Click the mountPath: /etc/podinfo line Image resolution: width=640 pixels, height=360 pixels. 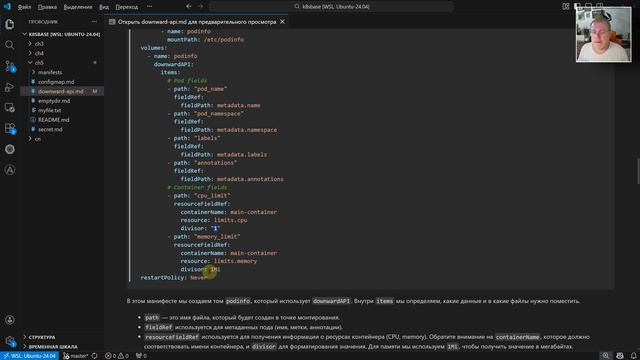(205, 40)
